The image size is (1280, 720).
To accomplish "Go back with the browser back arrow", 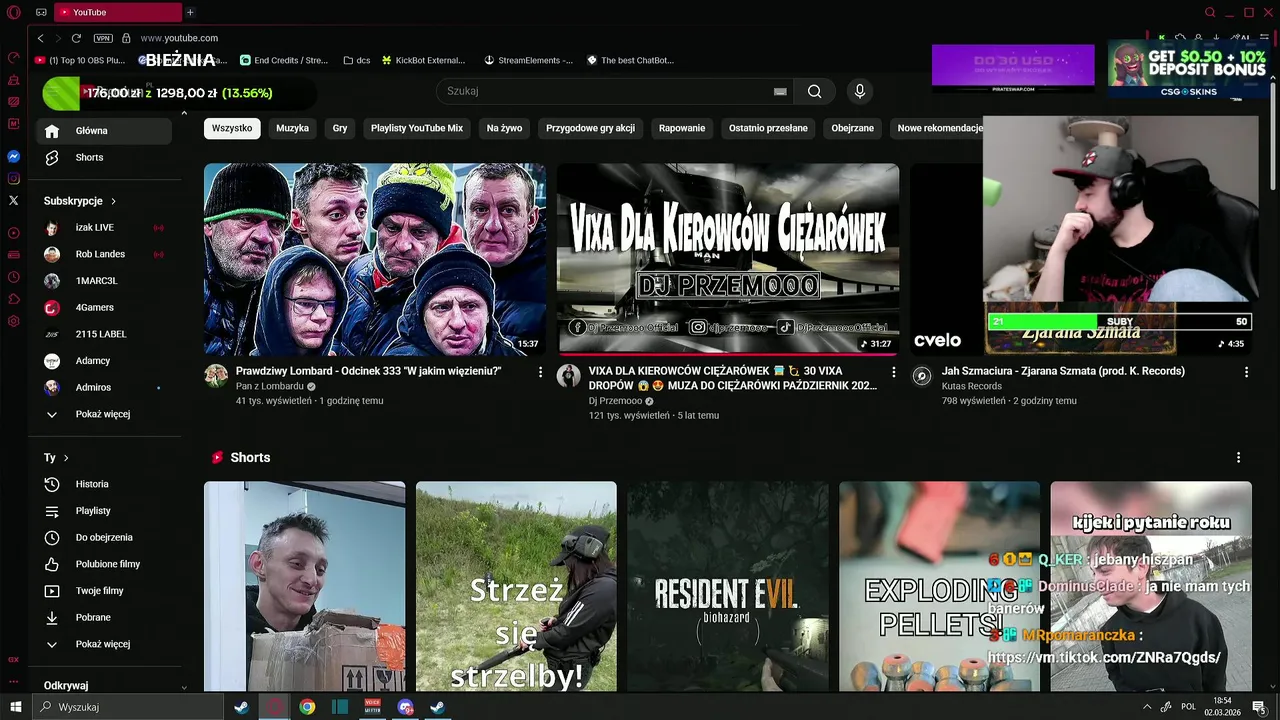I will coord(40,38).
